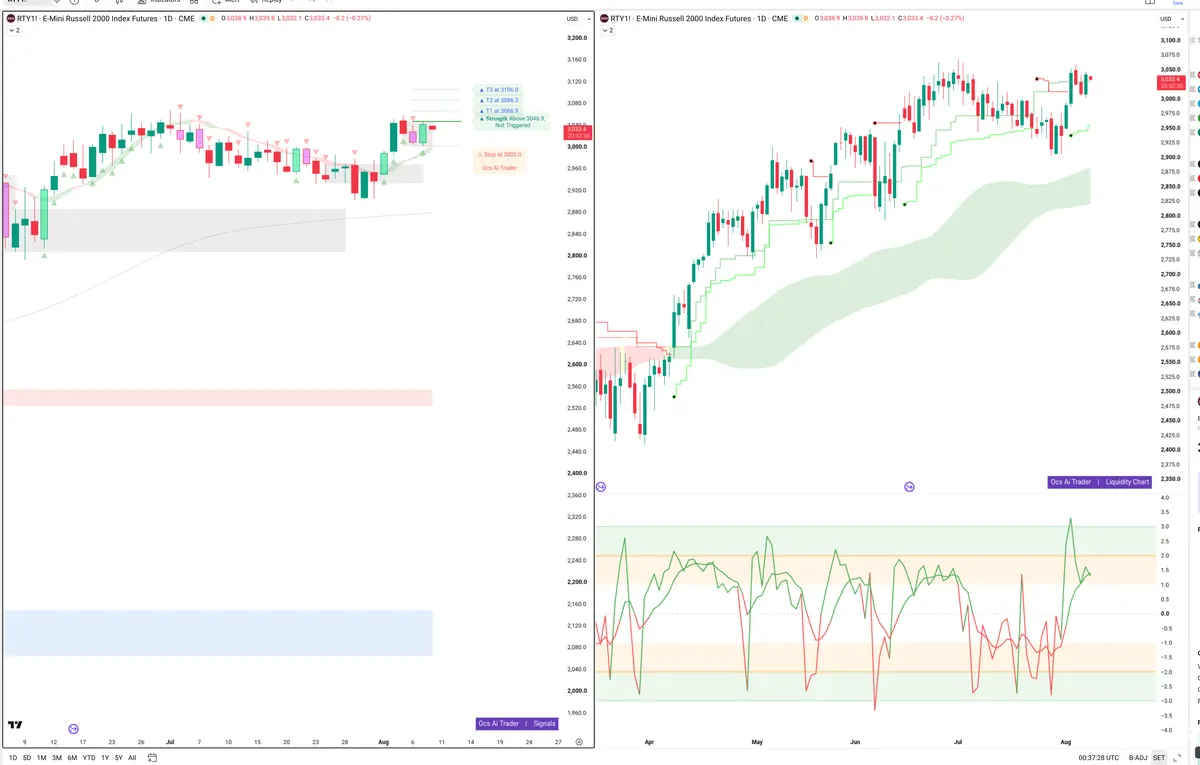Select the 6M time range
Image resolution: width=1200 pixels, height=765 pixels.
(72, 758)
